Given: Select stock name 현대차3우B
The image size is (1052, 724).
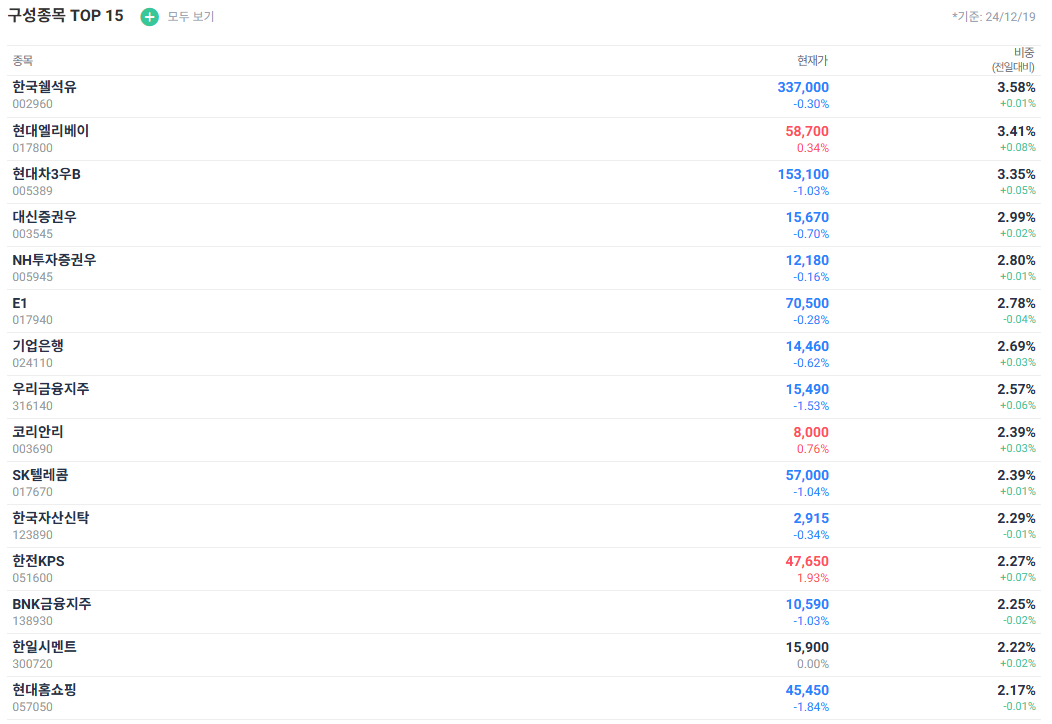Looking at the screenshot, I should (46, 174).
